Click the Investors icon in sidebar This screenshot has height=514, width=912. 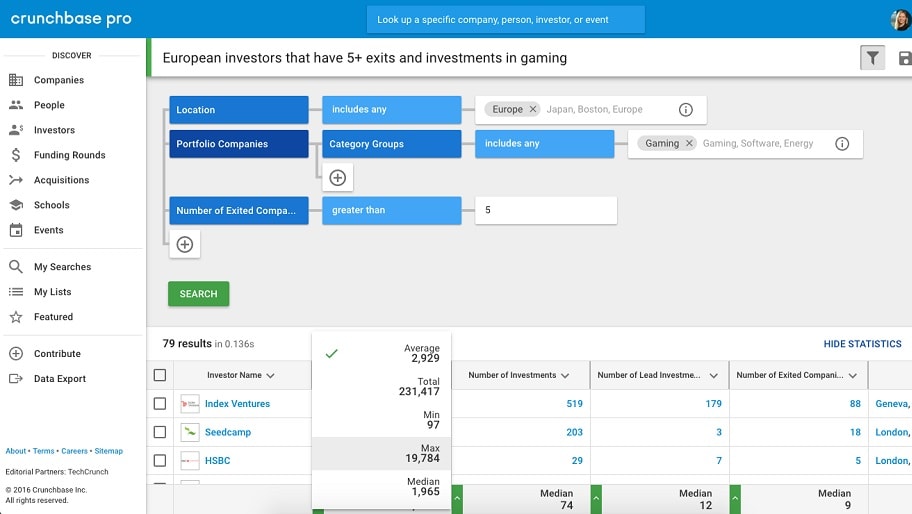pyautogui.click(x=16, y=130)
